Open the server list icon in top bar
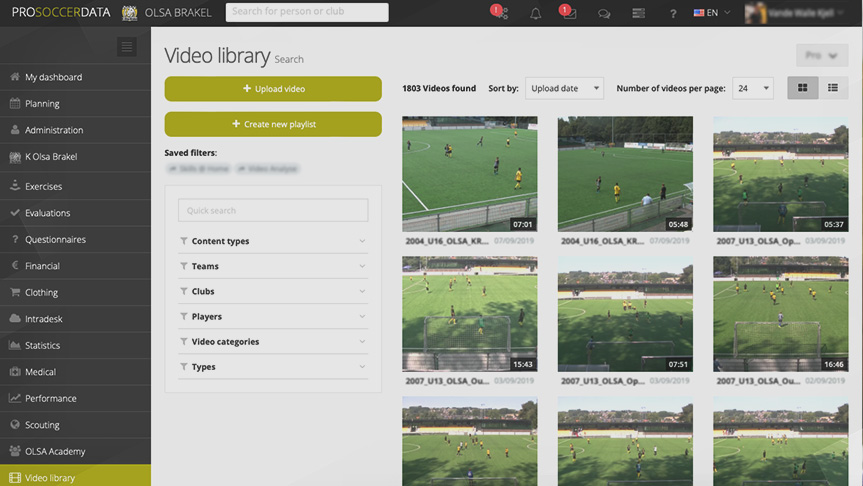 (639, 13)
